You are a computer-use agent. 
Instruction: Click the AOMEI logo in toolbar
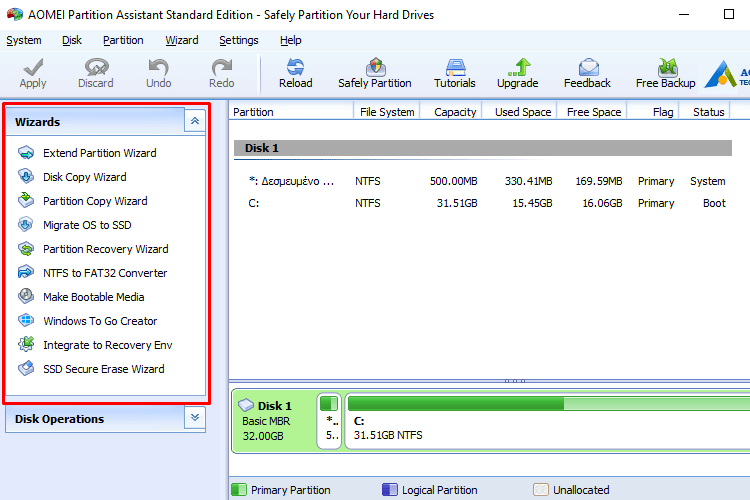pos(720,74)
